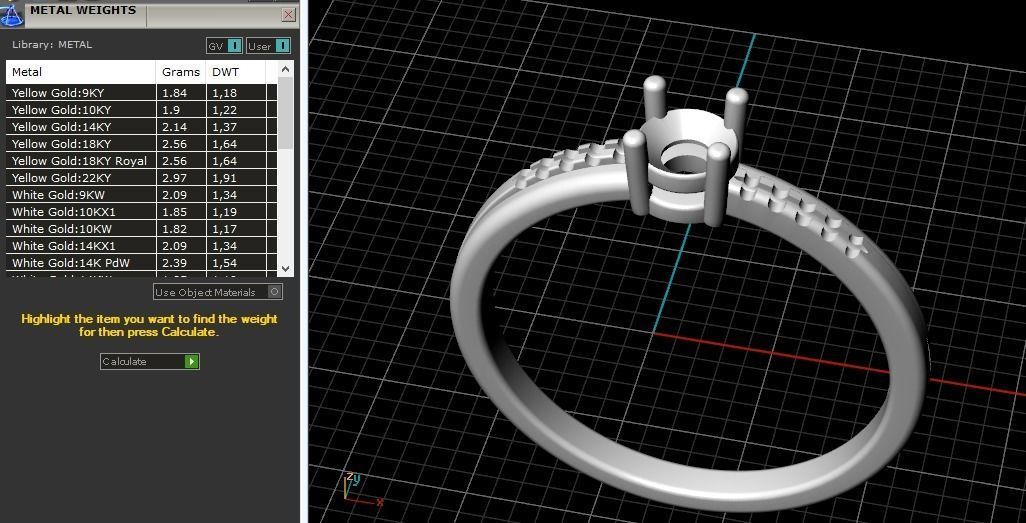Click the 1,54 DWT value for 14K PdW
The width and height of the screenshot is (1026, 523).
click(224, 262)
